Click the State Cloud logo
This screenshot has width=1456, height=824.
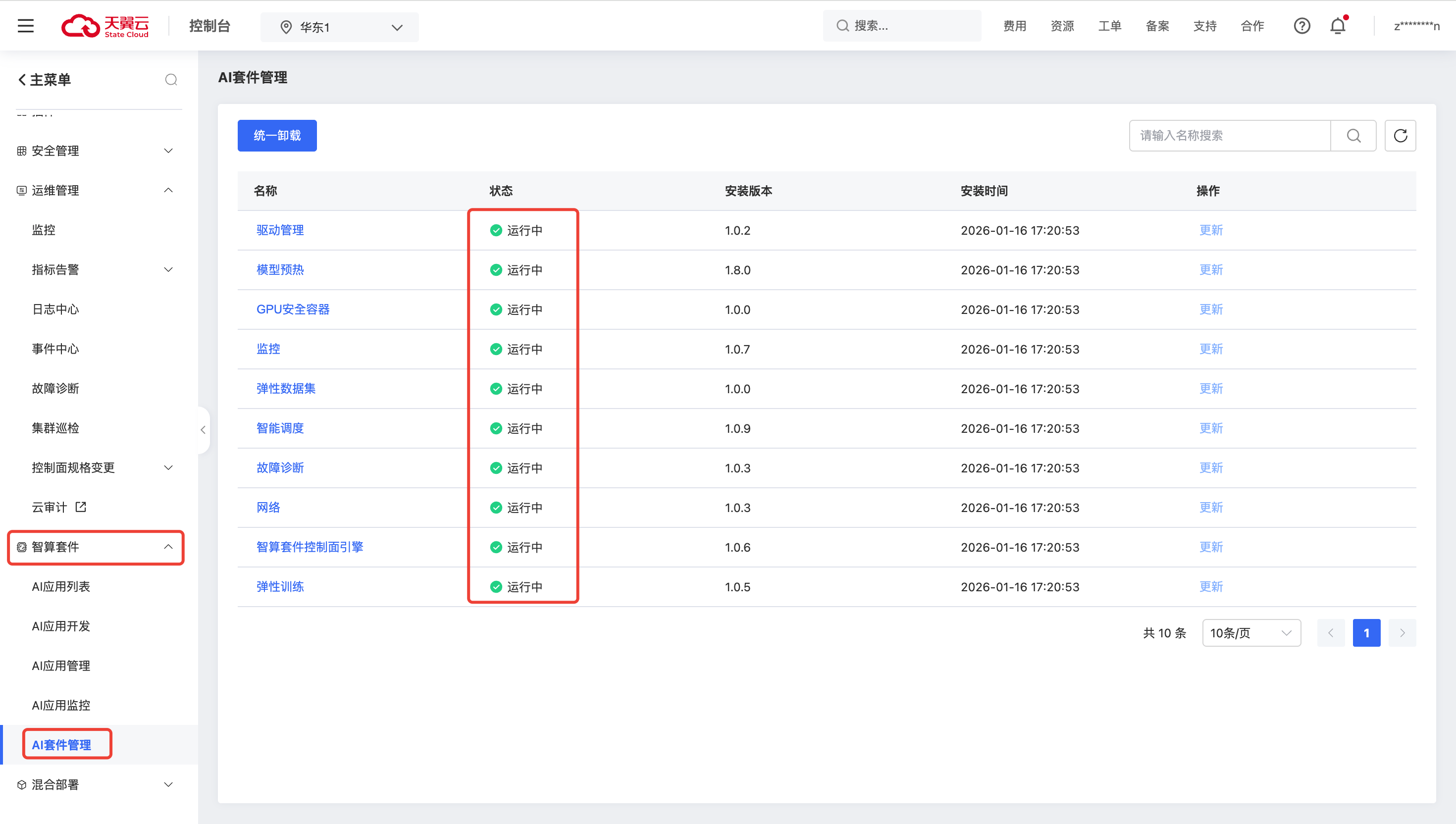pos(105,26)
